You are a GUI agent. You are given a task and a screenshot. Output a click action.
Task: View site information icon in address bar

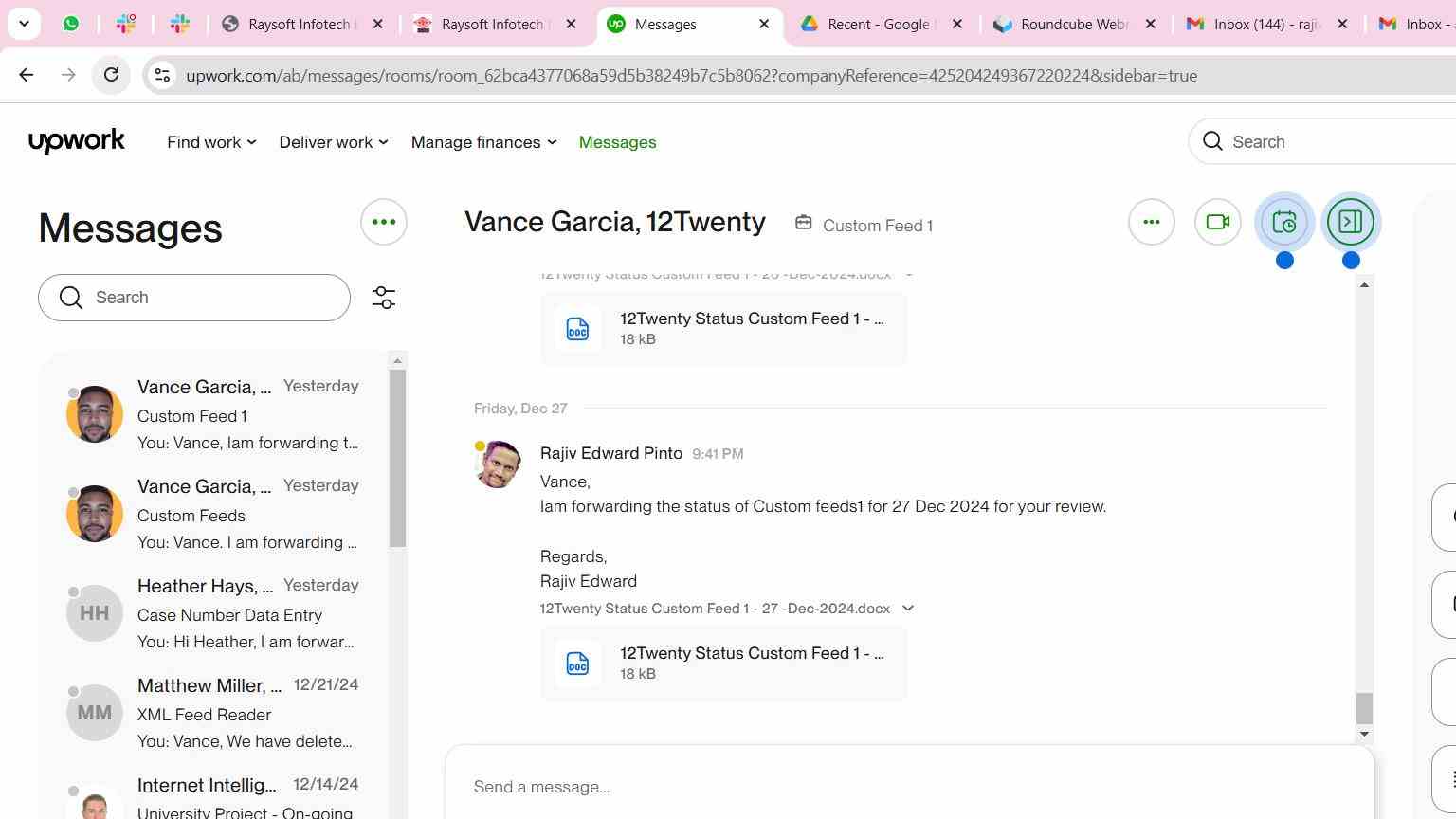(162, 75)
